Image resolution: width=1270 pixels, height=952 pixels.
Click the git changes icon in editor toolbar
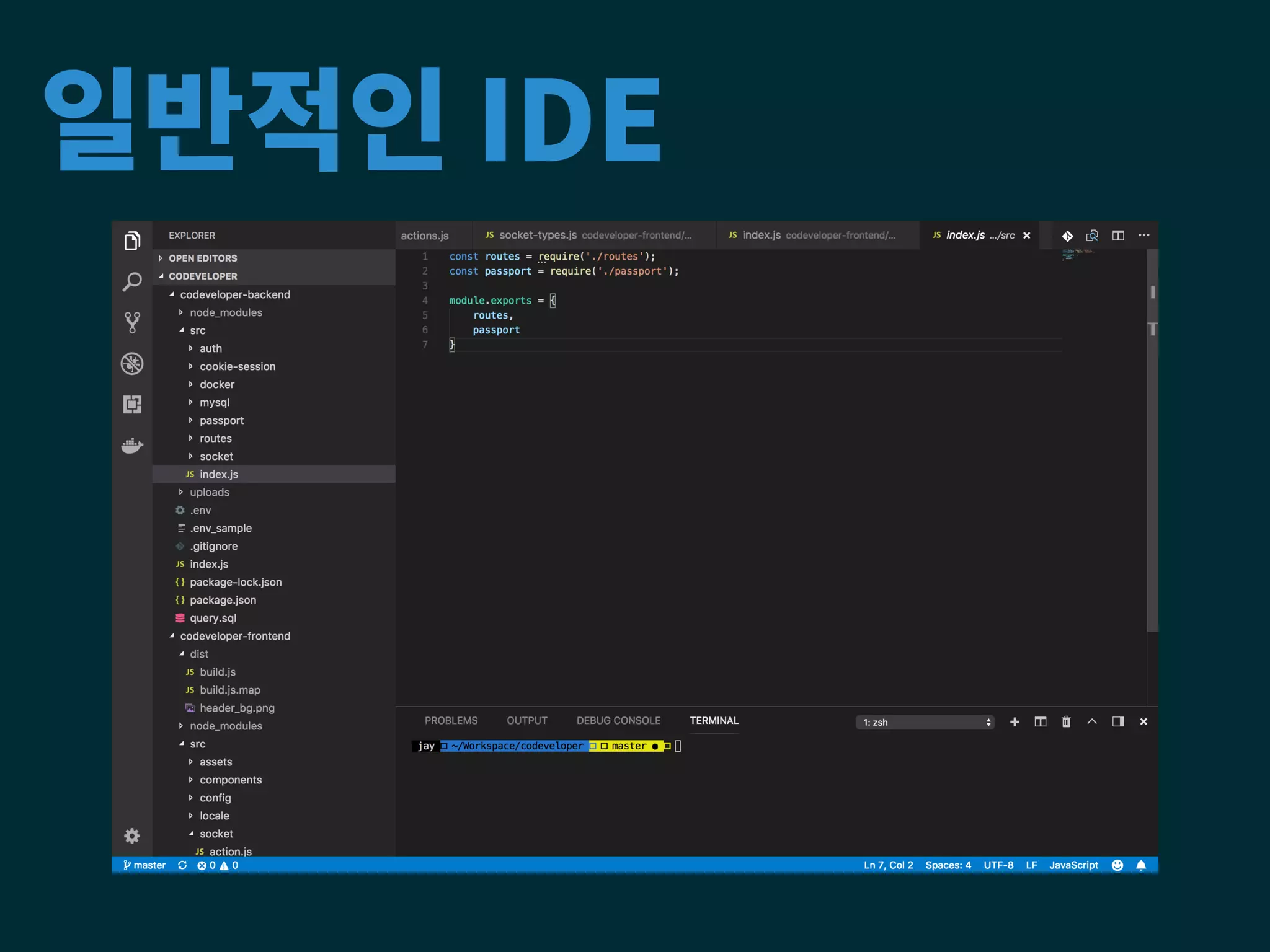[x=1067, y=236]
